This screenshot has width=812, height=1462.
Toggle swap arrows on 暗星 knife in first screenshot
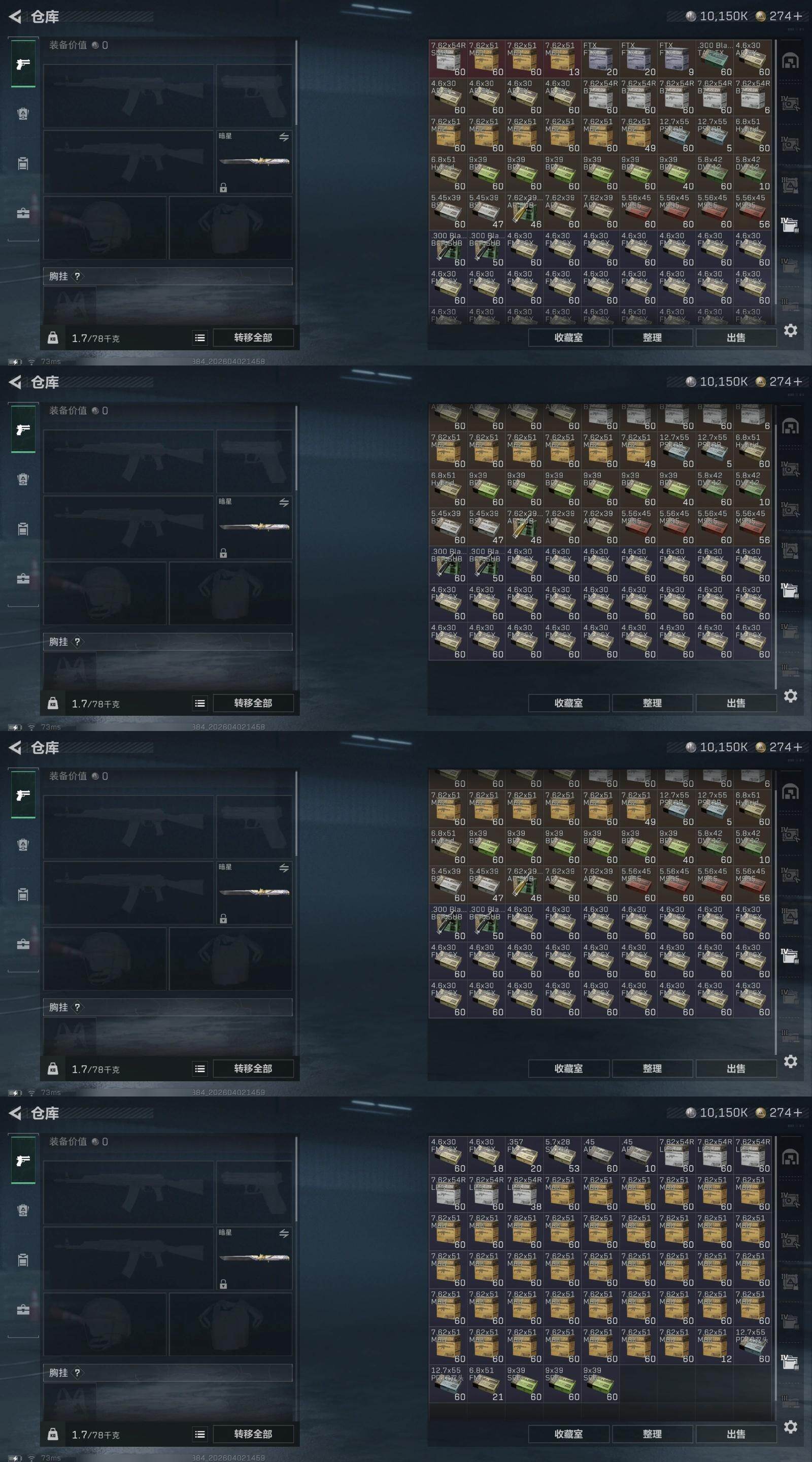284,137
